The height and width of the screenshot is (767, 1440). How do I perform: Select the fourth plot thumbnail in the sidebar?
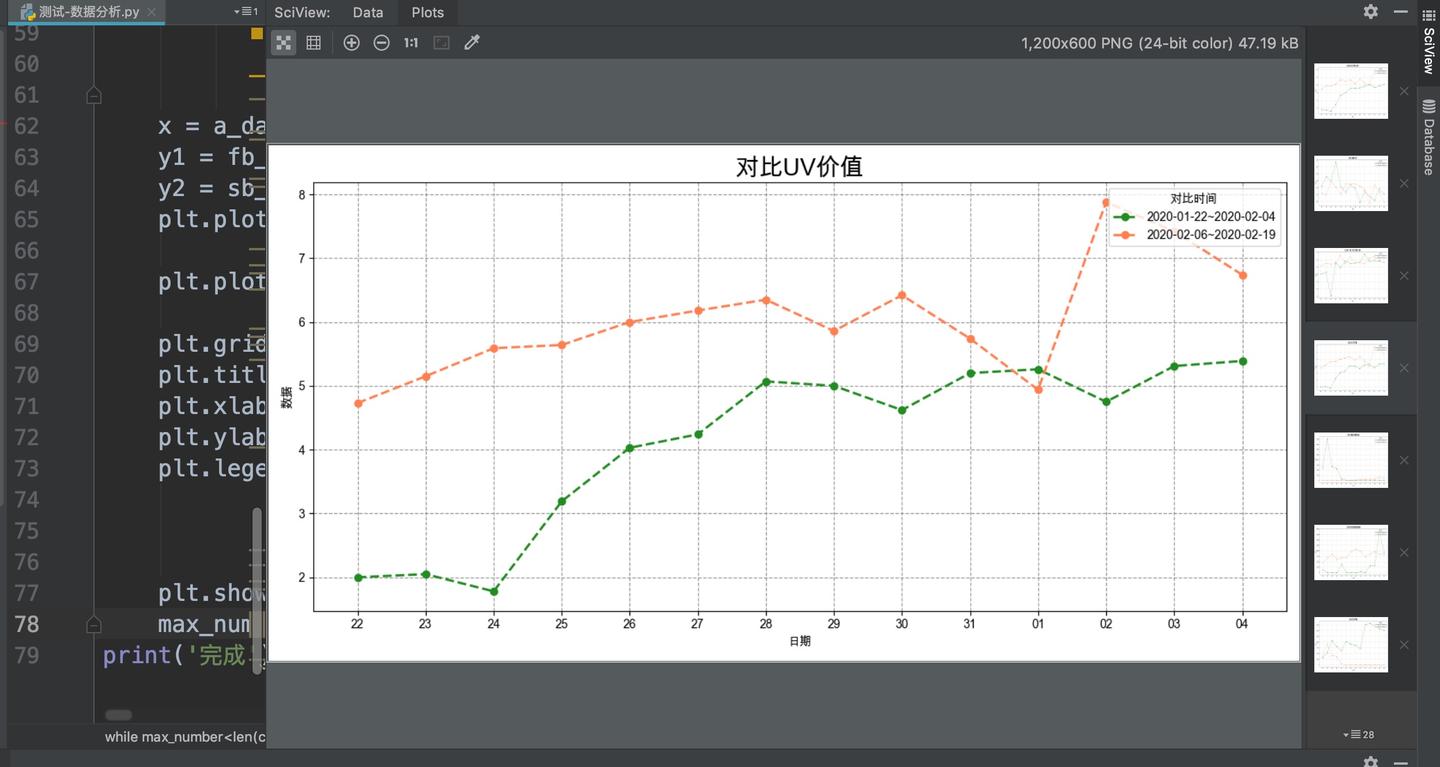[x=1351, y=367]
